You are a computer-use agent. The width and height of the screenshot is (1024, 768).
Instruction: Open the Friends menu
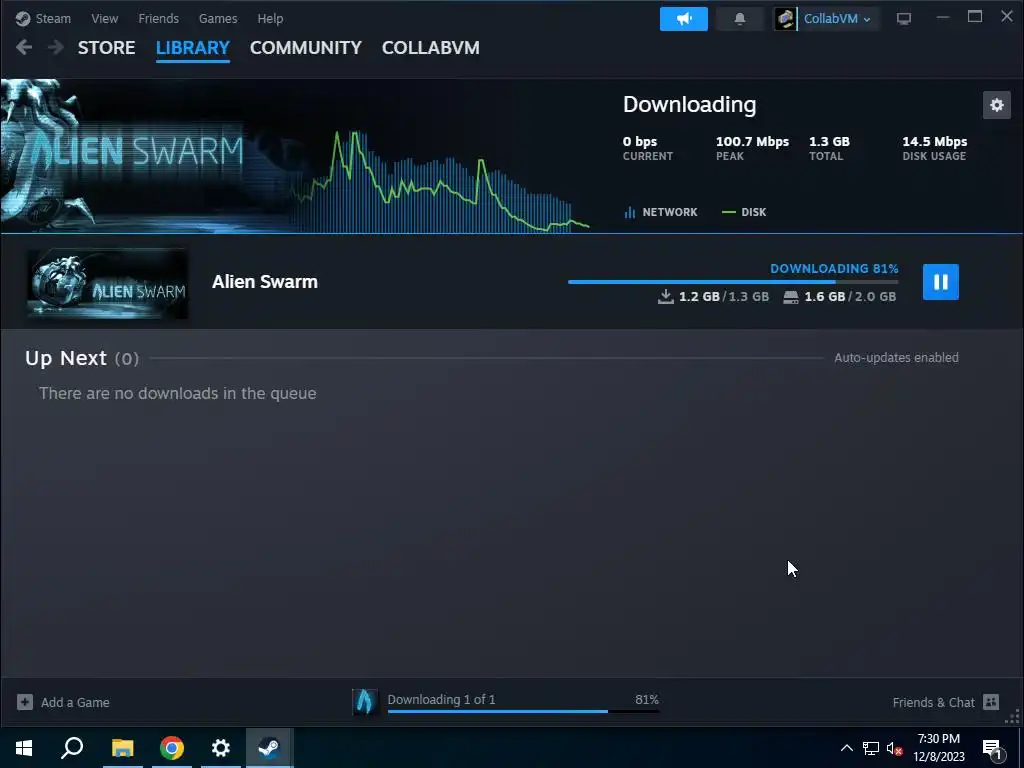pos(158,18)
